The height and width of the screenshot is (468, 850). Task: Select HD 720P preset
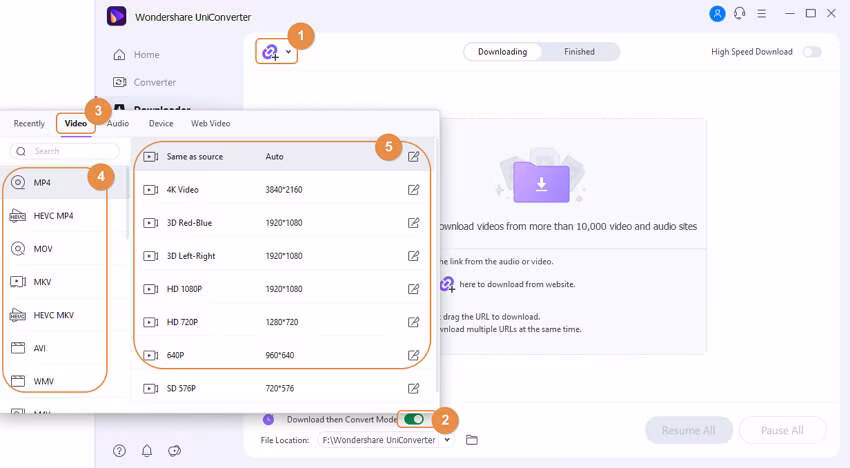283,322
